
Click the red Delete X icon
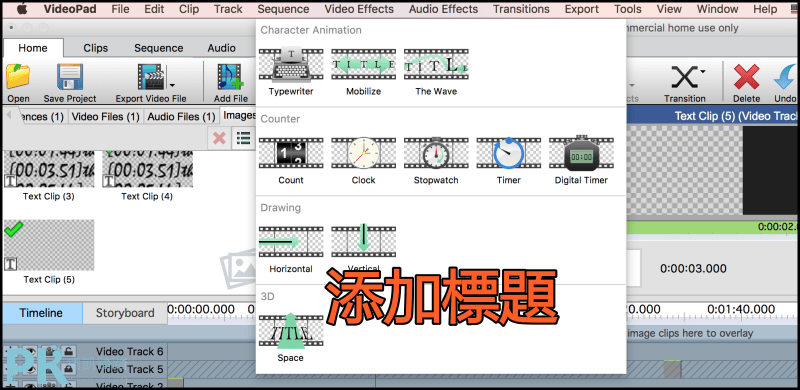[x=746, y=77]
